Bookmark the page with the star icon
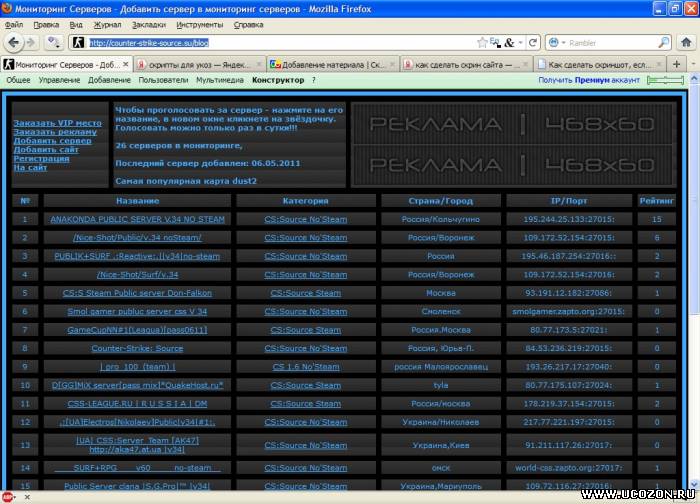Viewport: 700px width, 504px height. coord(482,43)
